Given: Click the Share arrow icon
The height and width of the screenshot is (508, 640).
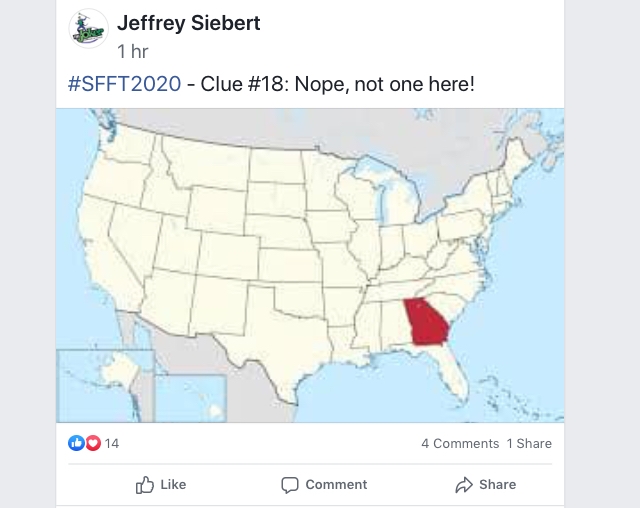Looking at the screenshot, I should (464, 485).
